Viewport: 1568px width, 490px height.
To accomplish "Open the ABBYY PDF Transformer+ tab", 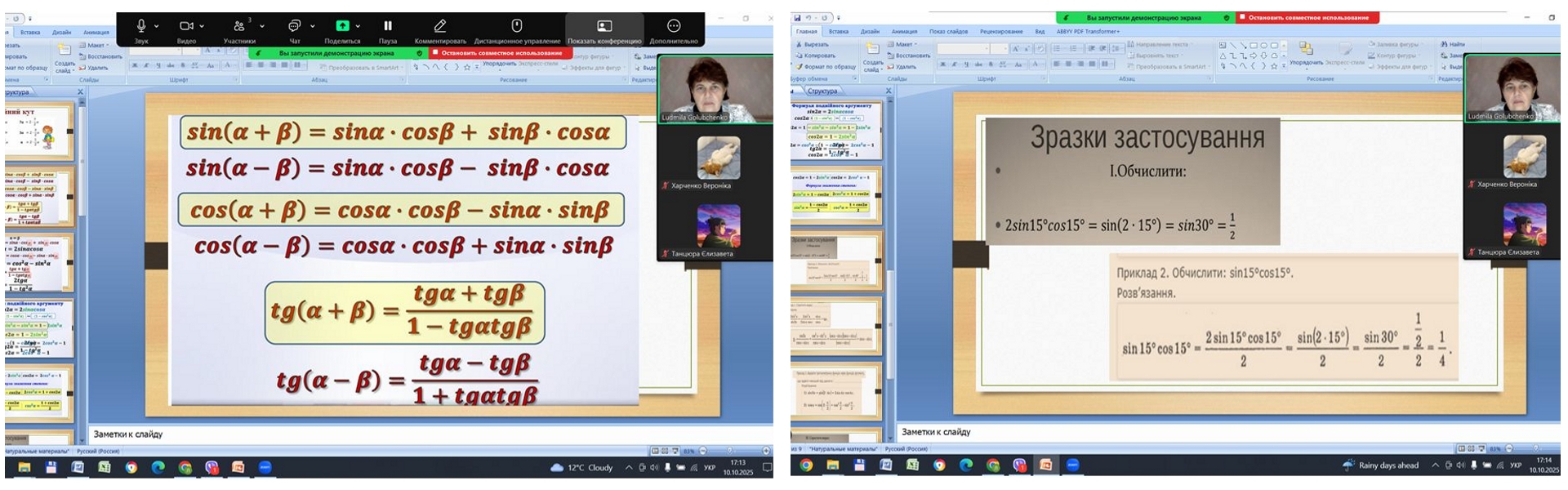I will click(1088, 32).
